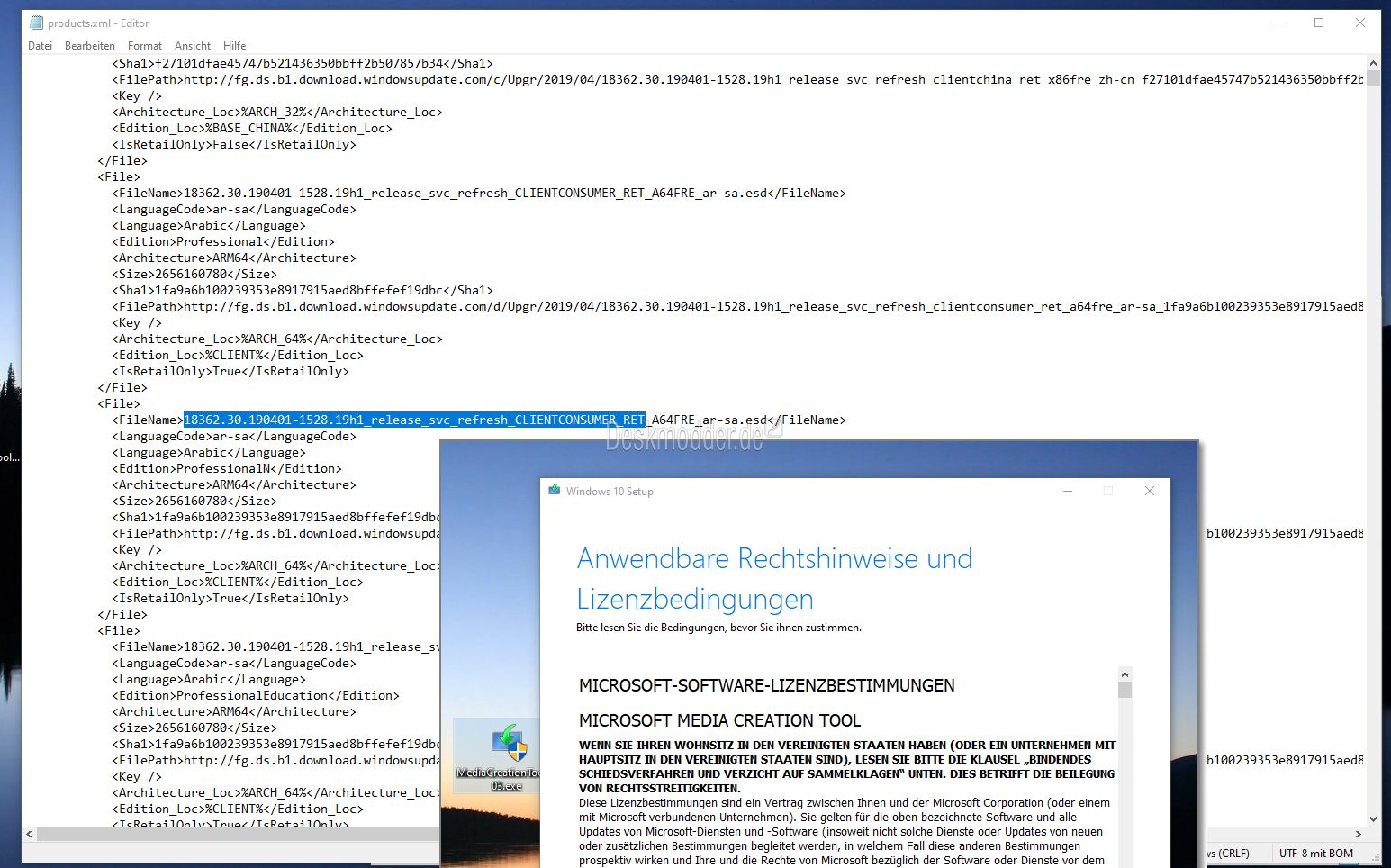Click the ProfessionalEducation Edition line
The width and height of the screenshot is (1391, 868).
(x=256, y=695)
